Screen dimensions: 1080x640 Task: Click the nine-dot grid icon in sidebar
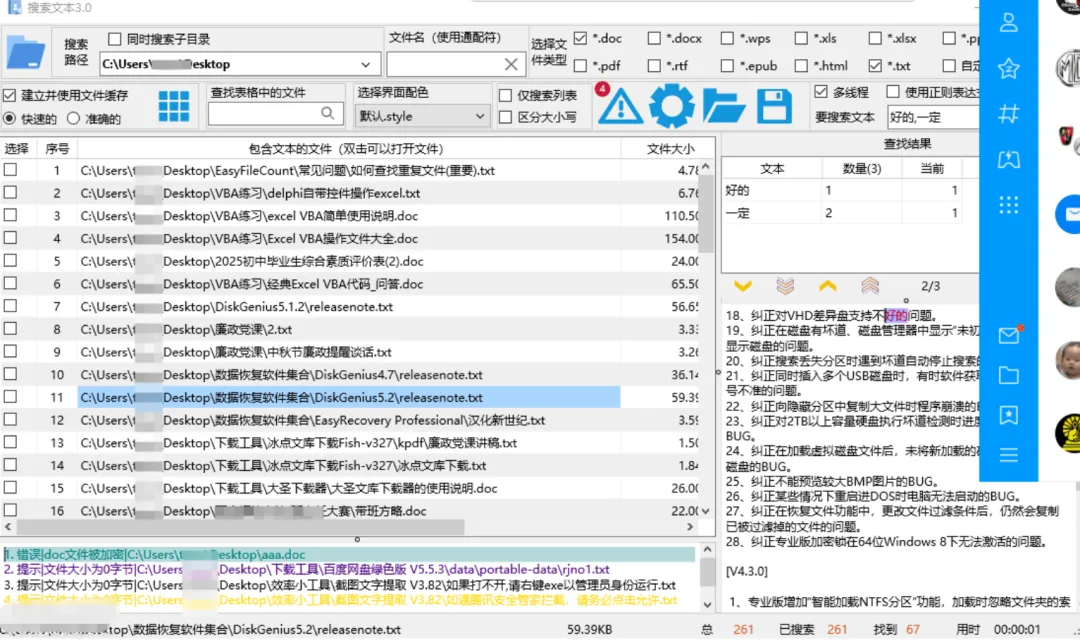[1008, 205]
